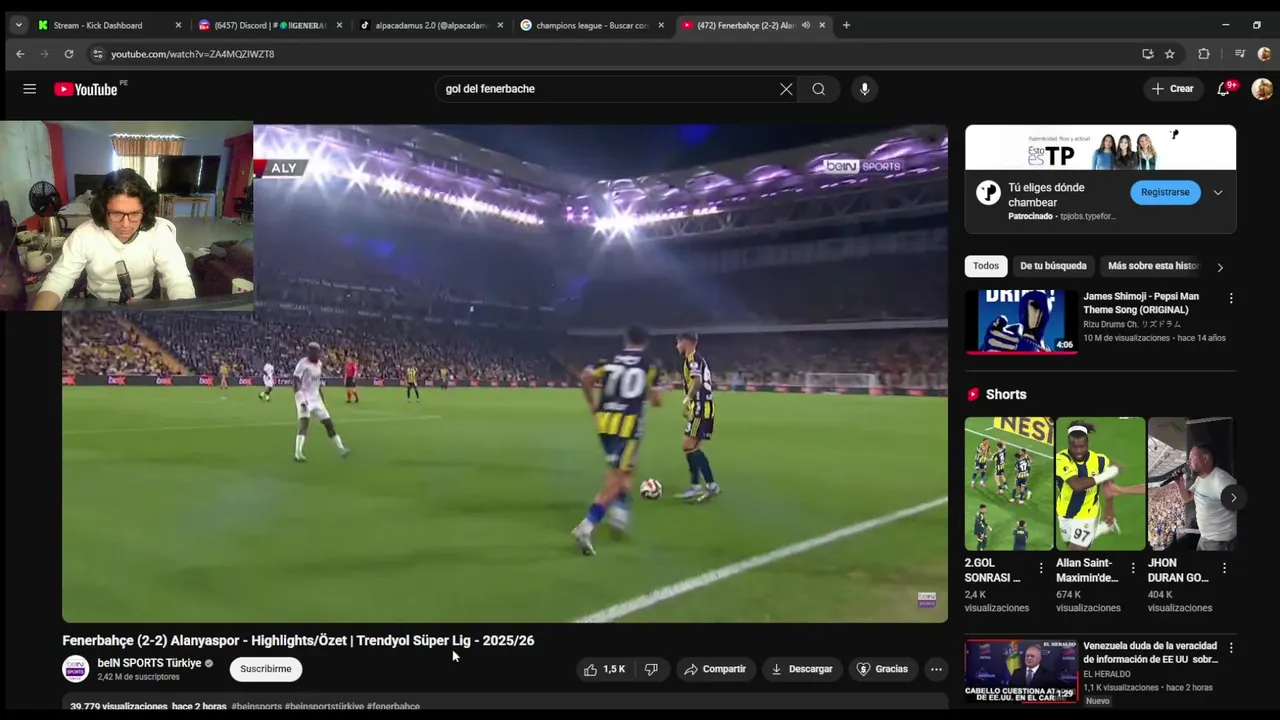
Task: Open Allan Saint-Maximin short thumbnail
Action: (x=1100, y=484)
